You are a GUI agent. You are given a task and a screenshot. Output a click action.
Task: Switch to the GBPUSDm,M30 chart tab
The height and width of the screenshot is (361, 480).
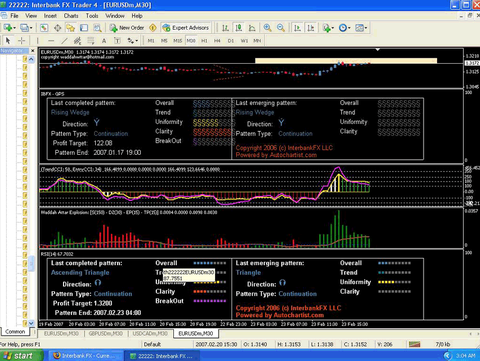[x=106, y=333]
